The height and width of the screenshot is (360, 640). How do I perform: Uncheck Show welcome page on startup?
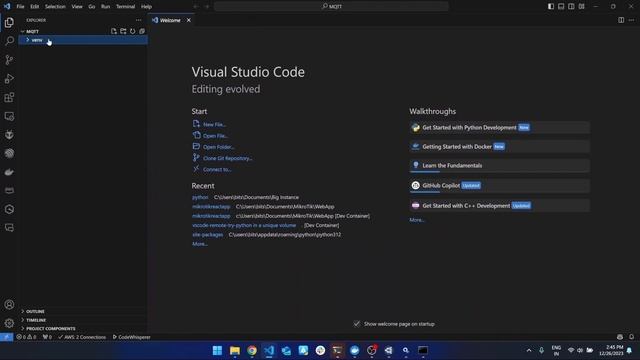(356, 324)
